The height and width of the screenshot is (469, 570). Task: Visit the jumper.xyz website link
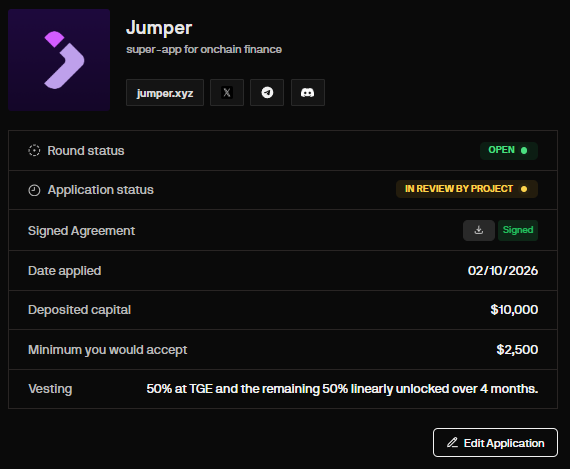165,93
